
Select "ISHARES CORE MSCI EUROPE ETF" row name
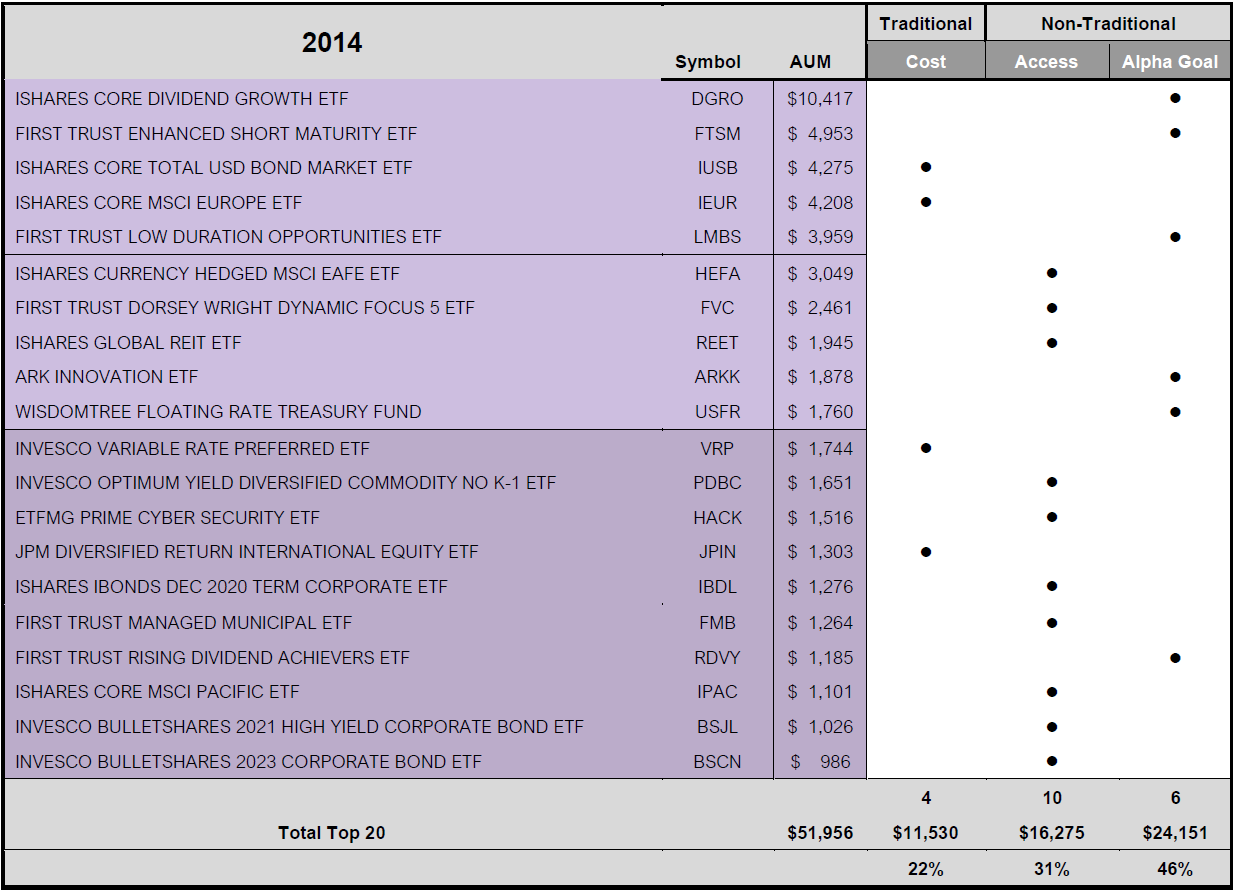pos(159,202)
